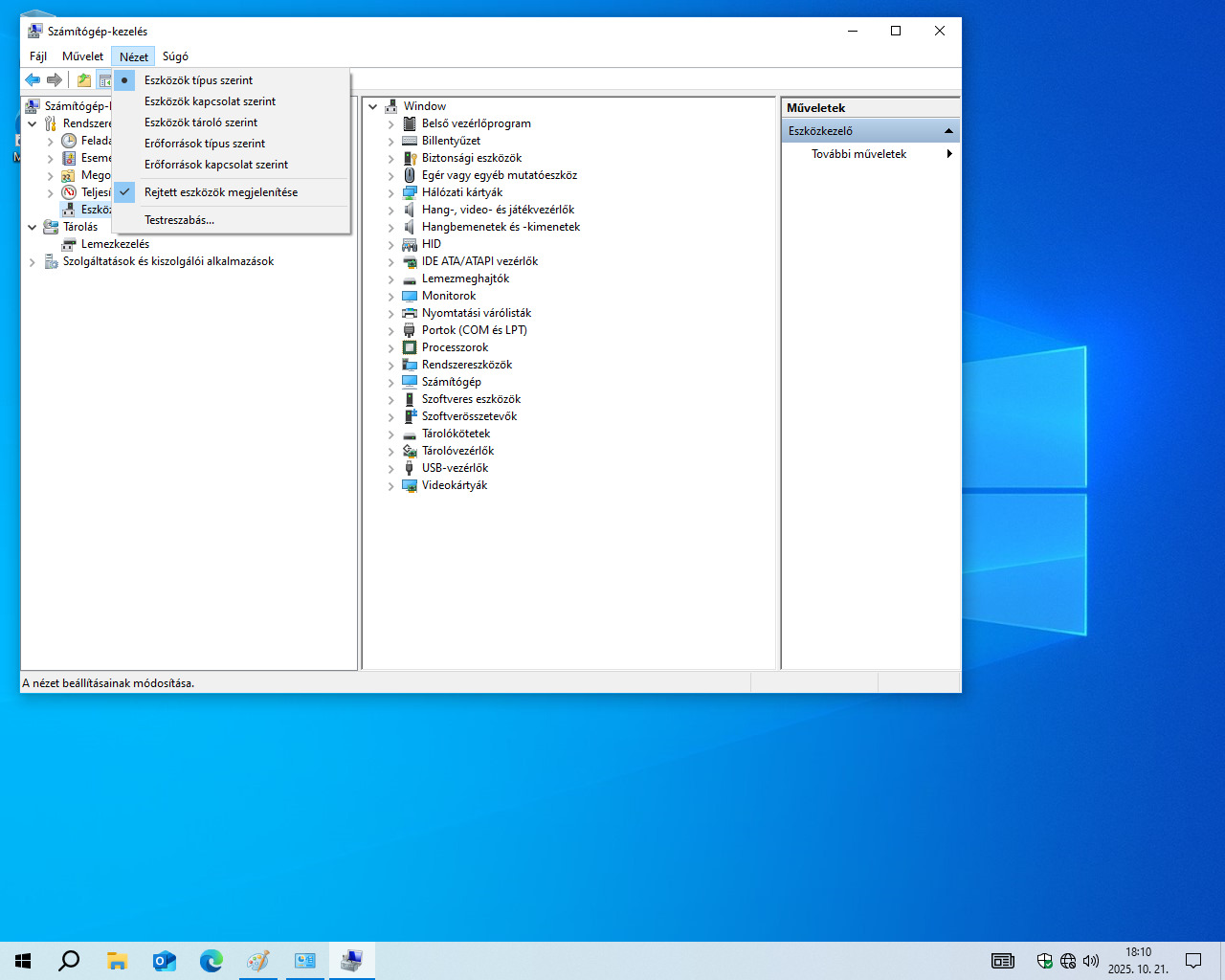Click the printer icon of Nyomtatási várólisták

pos(410,313)
